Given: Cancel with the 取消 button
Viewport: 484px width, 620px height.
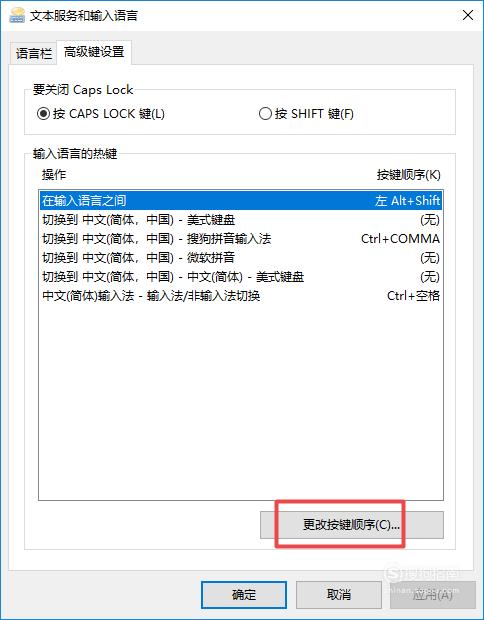Looking at the screenshot, I should coord(338,594).
